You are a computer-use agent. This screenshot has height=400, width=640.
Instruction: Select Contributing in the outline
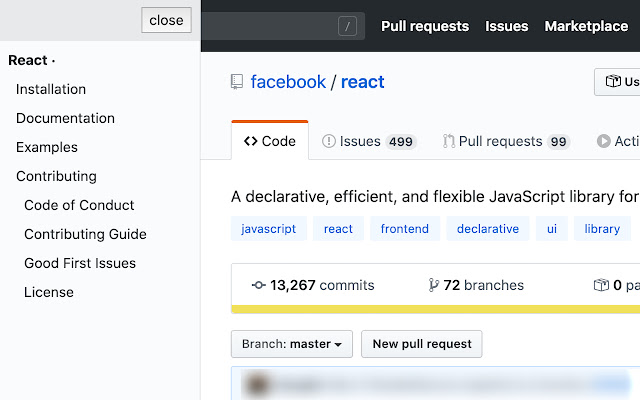[56, 176]
